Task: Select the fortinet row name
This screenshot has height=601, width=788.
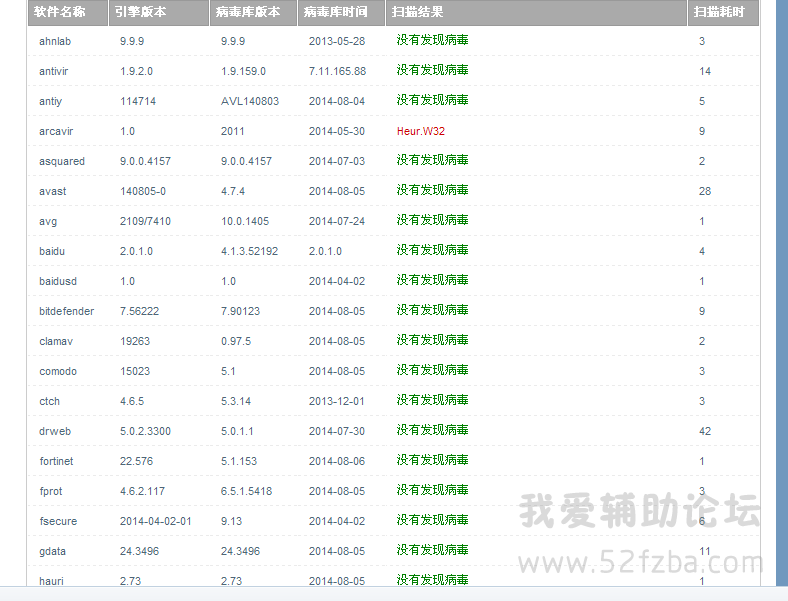Action: [x=56, y=461]
